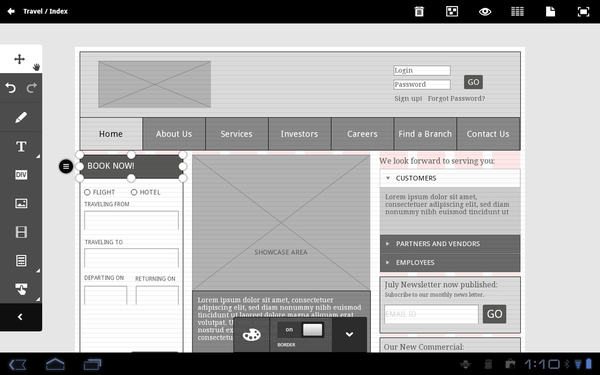Viewport: 600px width, 375px height.
Task: Click the EMAIL ID input field
Action: (431, 314)
